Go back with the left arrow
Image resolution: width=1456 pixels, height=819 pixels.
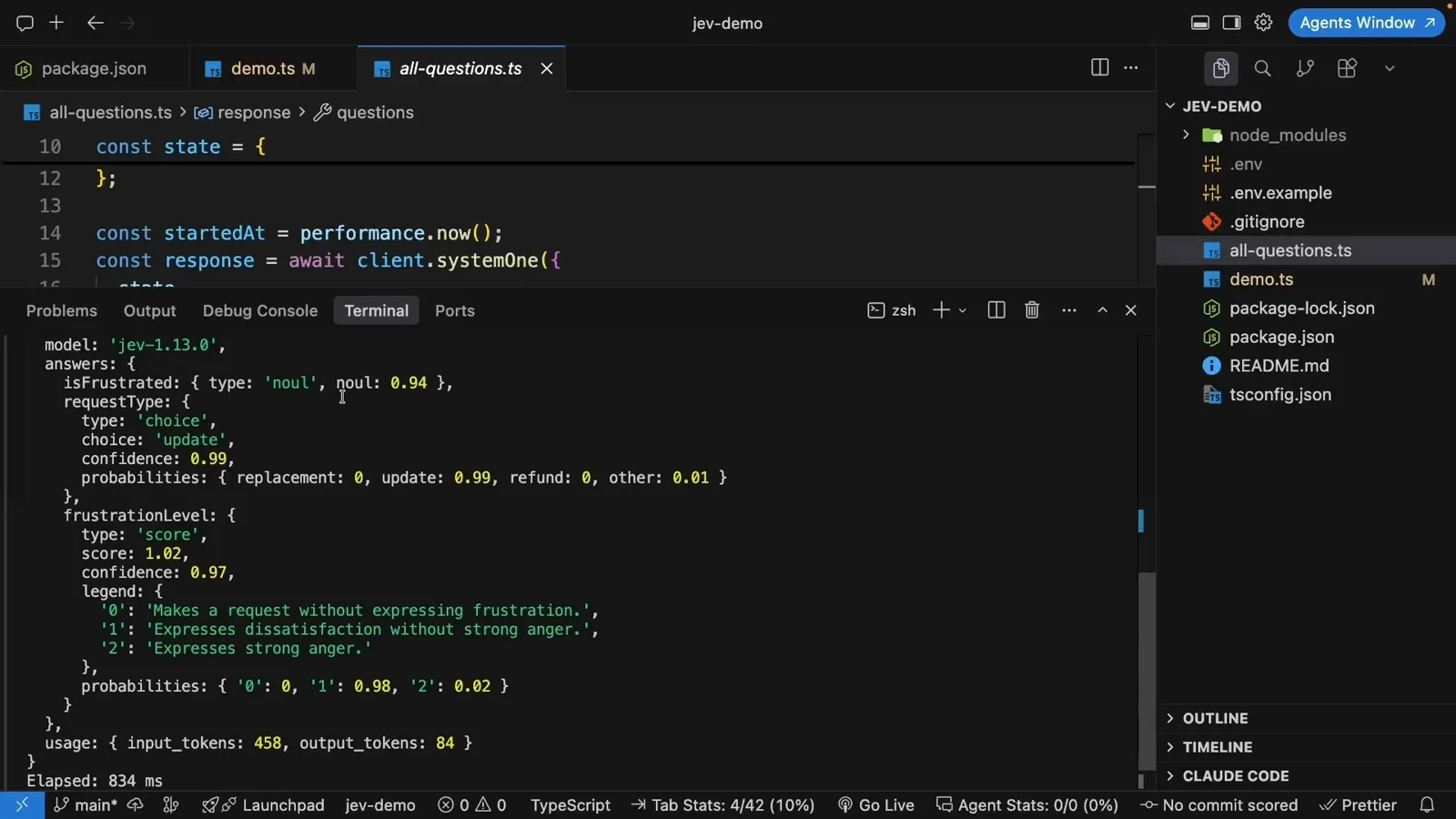click(x=95, y=23)
